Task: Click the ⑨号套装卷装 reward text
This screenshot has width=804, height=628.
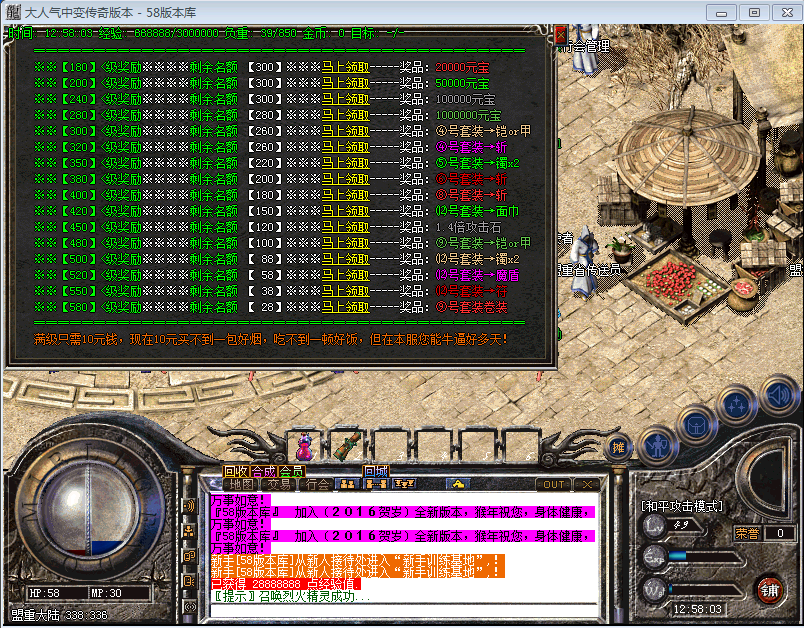Action: [x=471, y=307]
